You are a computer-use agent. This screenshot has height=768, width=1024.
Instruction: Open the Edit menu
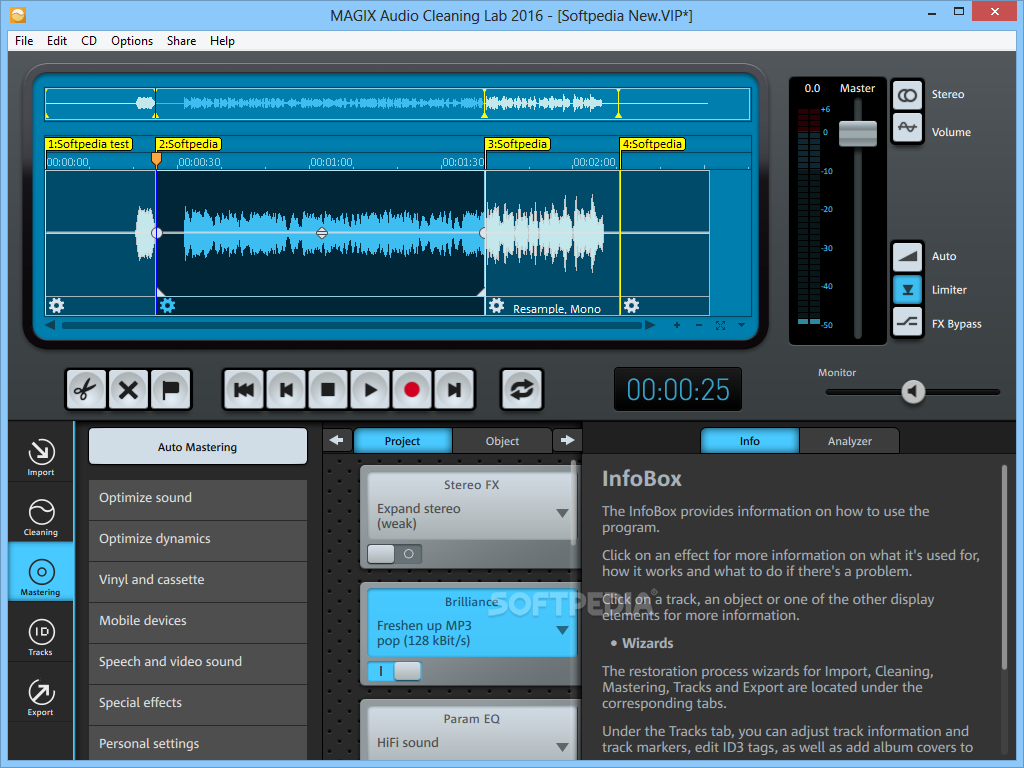(x=57, y=40)
